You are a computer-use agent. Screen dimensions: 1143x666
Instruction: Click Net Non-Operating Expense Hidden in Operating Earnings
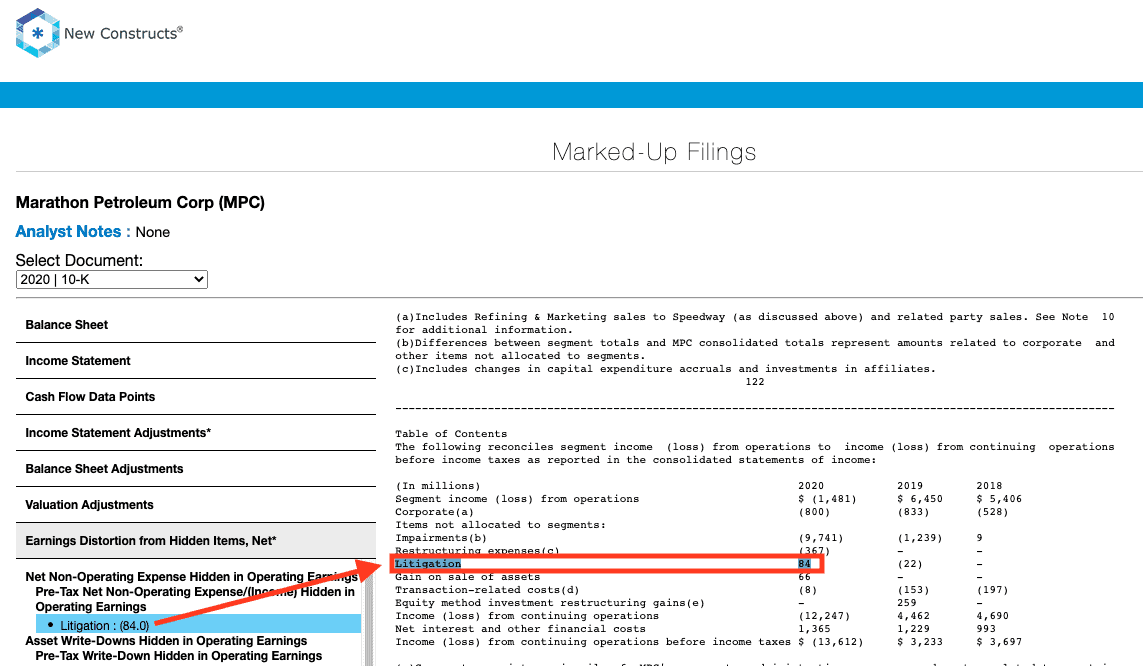point(192,576)
